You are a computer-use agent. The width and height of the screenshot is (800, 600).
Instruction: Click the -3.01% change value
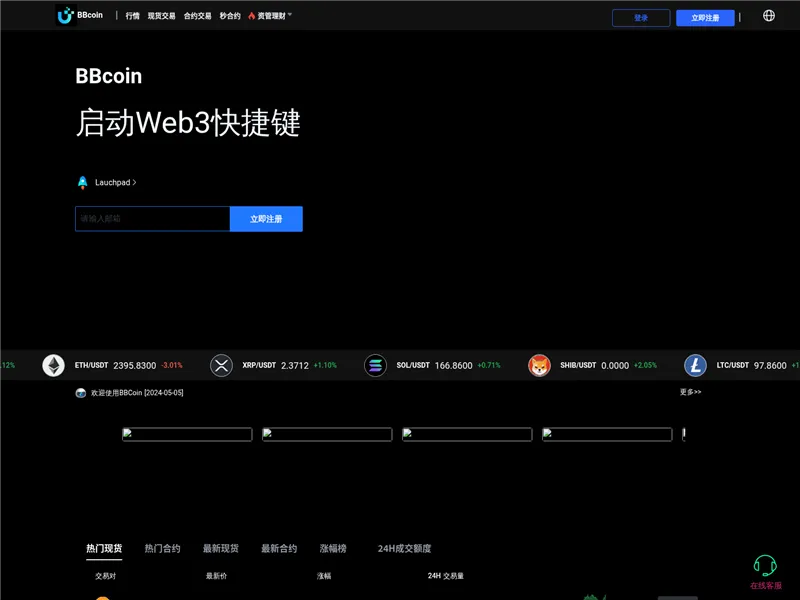coord(172,365)
